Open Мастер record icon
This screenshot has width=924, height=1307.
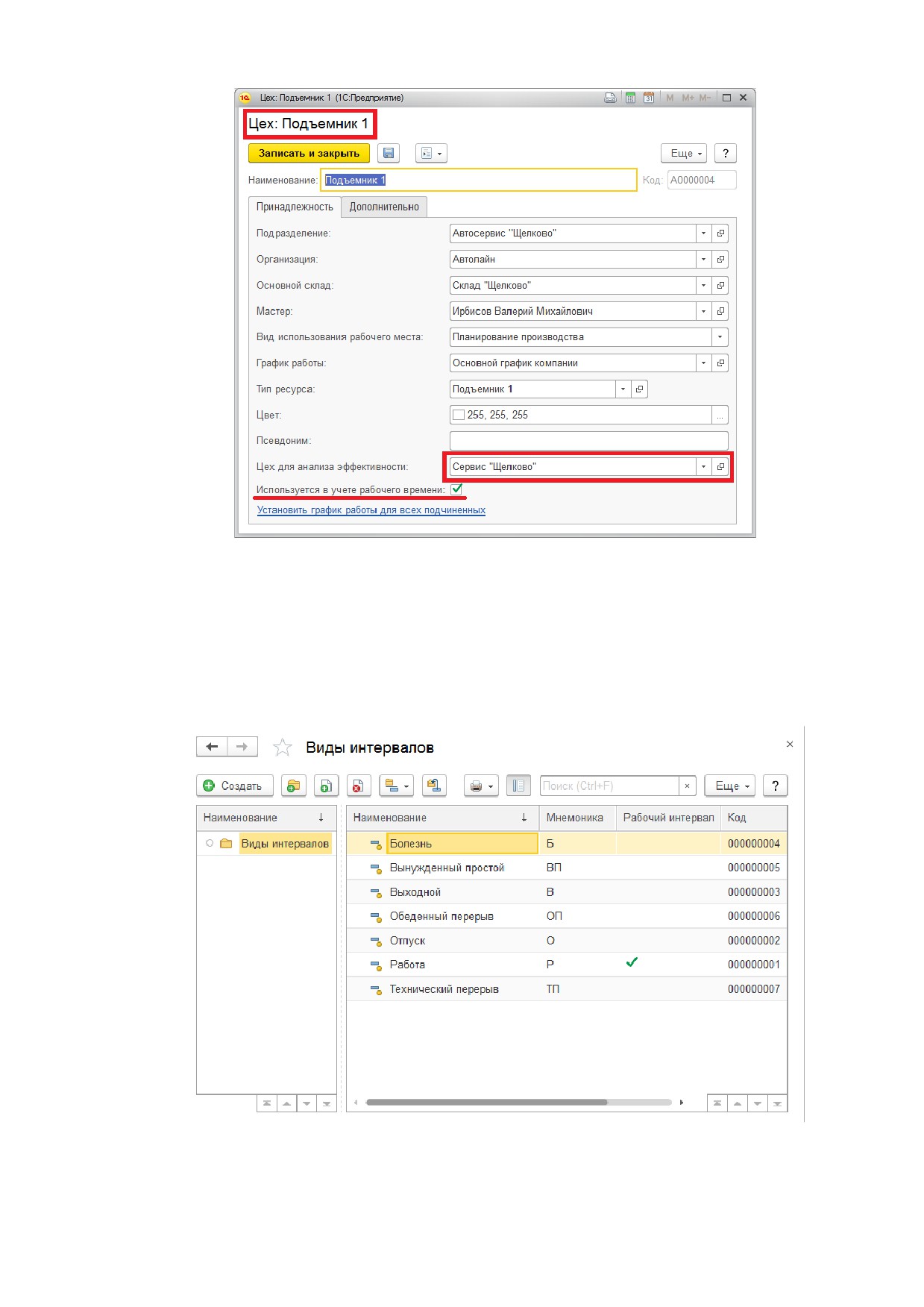pyautogui.click(x=720, y=311)
